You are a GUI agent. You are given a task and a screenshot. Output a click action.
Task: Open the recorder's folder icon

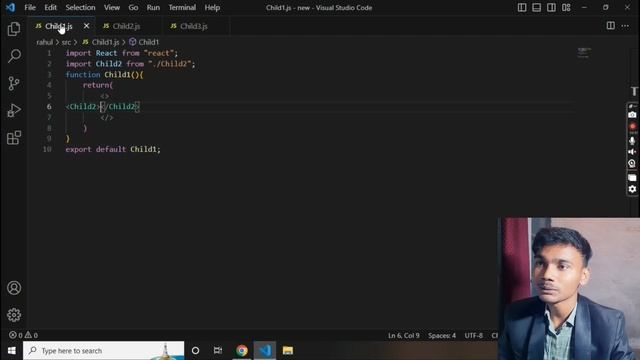tap(632, 178)
